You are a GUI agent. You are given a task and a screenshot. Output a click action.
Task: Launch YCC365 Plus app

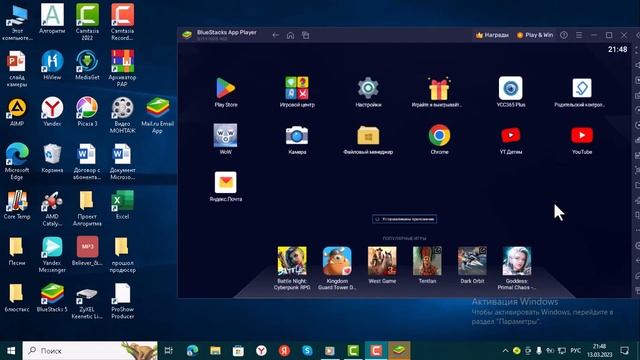[510, 88]
